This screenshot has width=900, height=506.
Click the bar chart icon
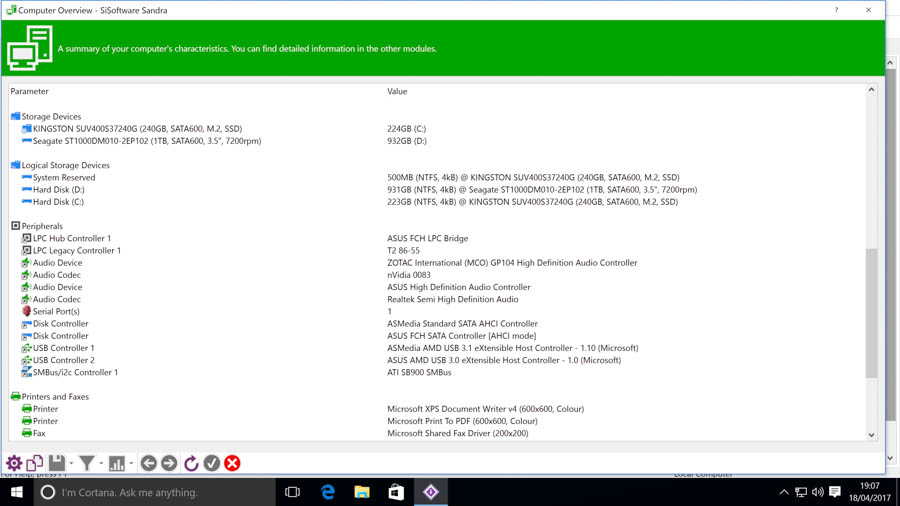pyautogui.click(x=117, y=463)
